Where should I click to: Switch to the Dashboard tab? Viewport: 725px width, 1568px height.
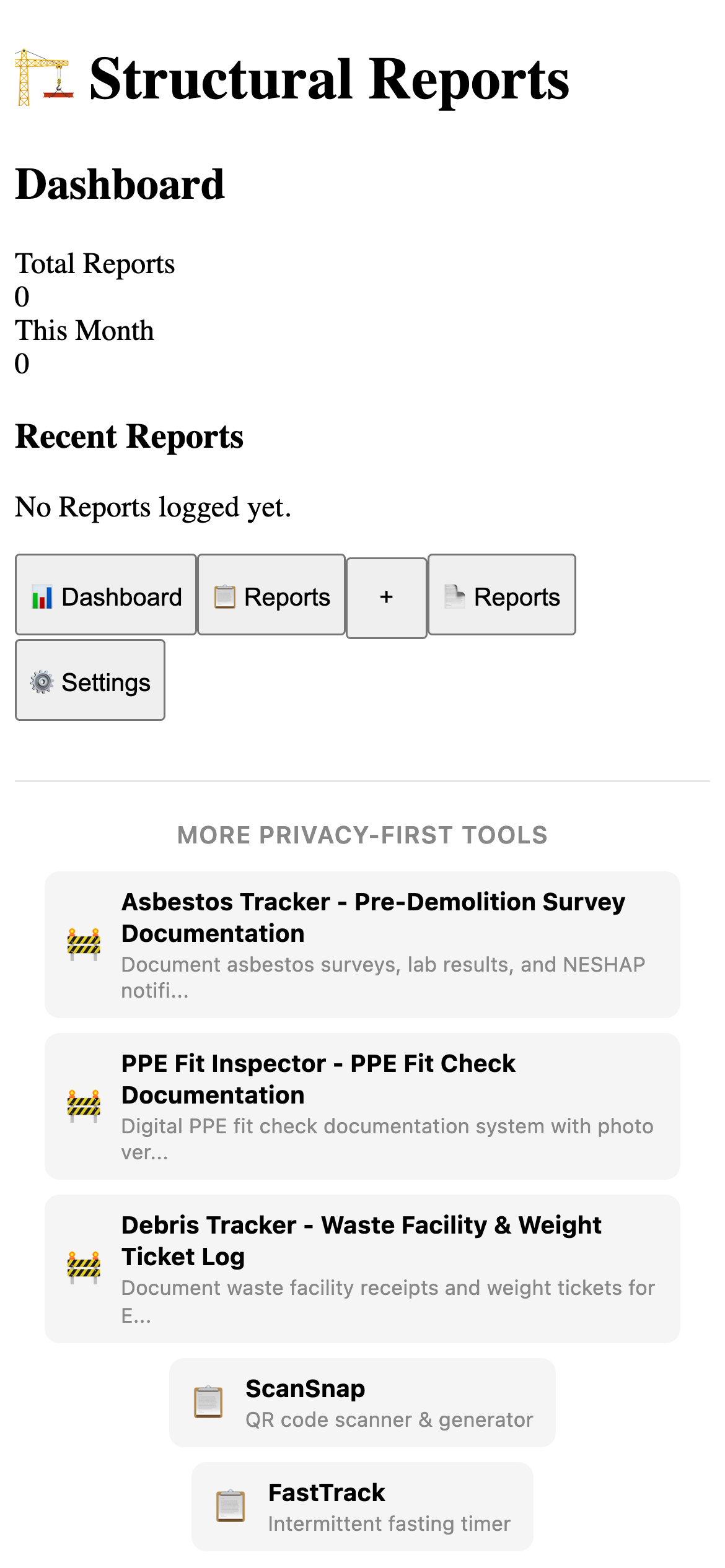(105, 596)
